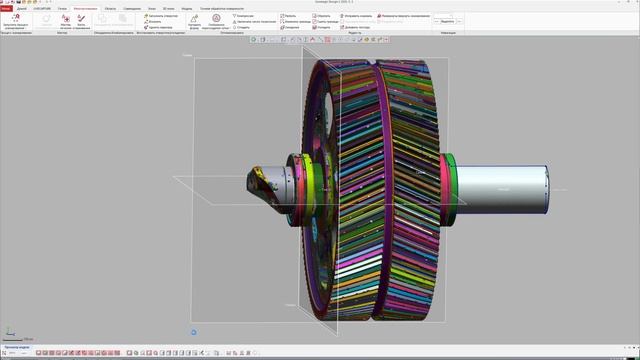Viewport: 640px width, 360px height.
Task: Click the large triangle shape-enhance ribbon icon
Action: click(194, 21)
